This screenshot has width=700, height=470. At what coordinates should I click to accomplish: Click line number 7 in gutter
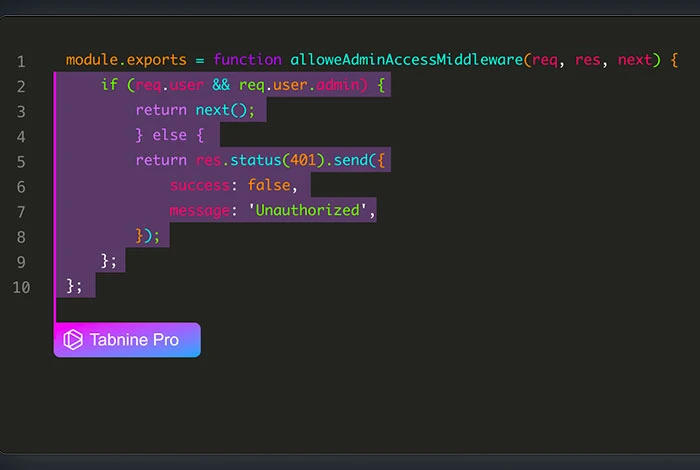tap(21, 211)
